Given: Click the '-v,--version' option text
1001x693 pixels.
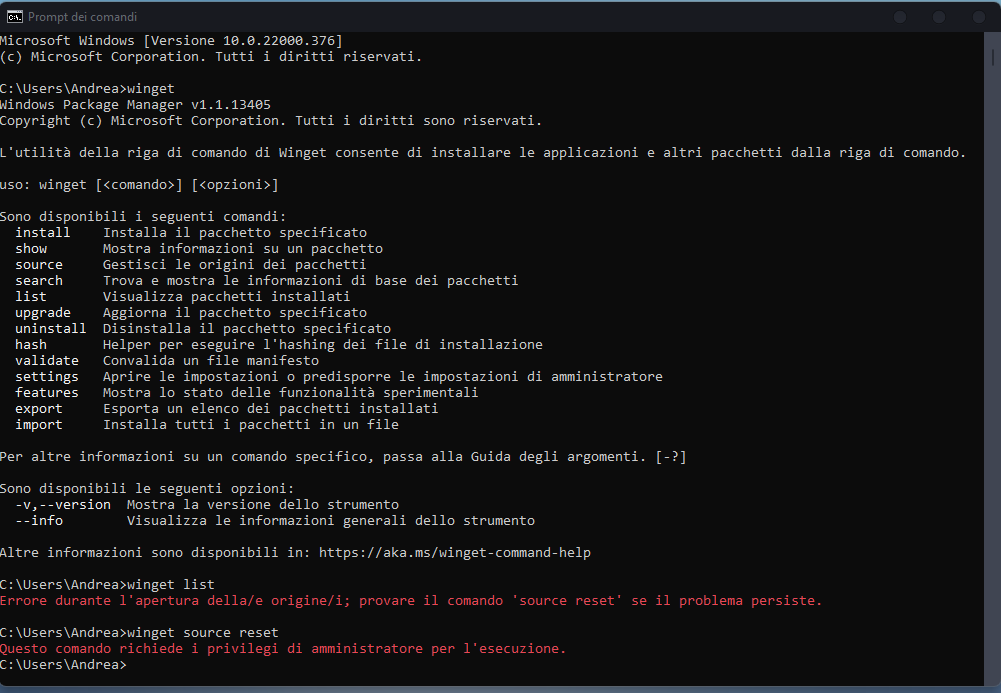Looking at the screenshot, I should pos(63,505).
